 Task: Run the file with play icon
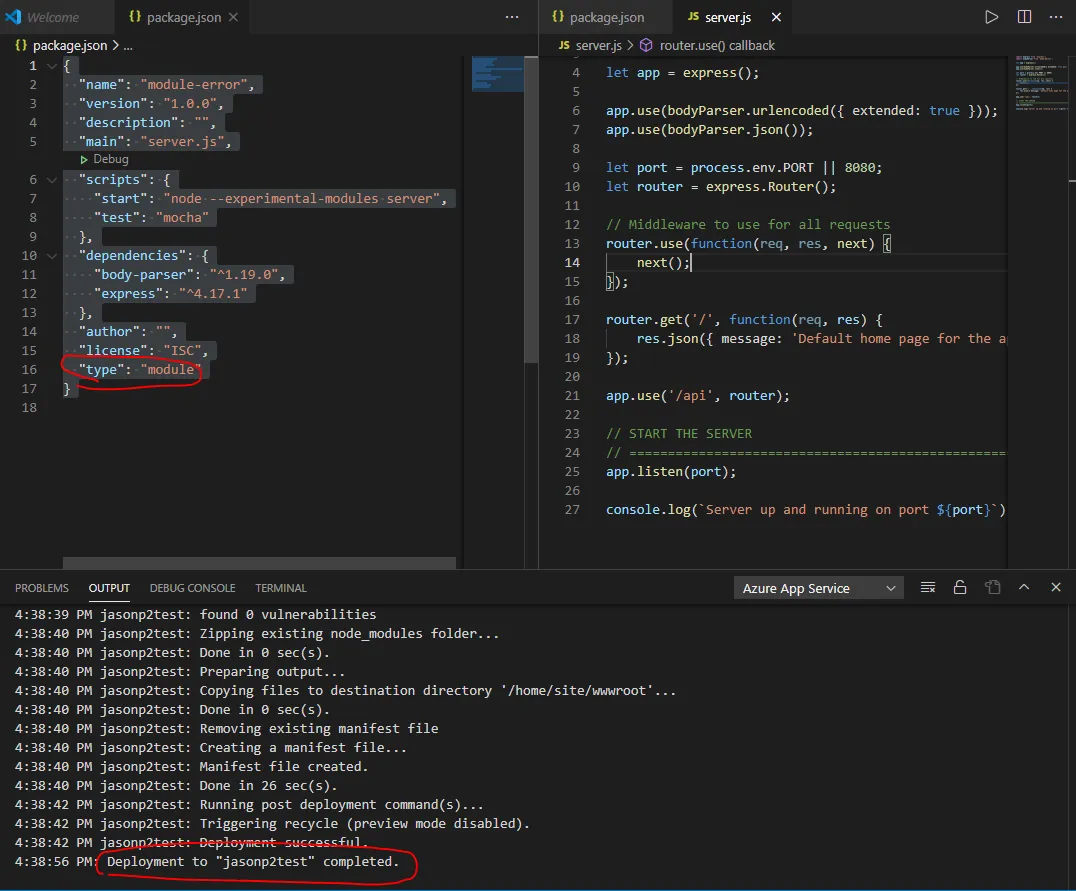coord(992,17)
